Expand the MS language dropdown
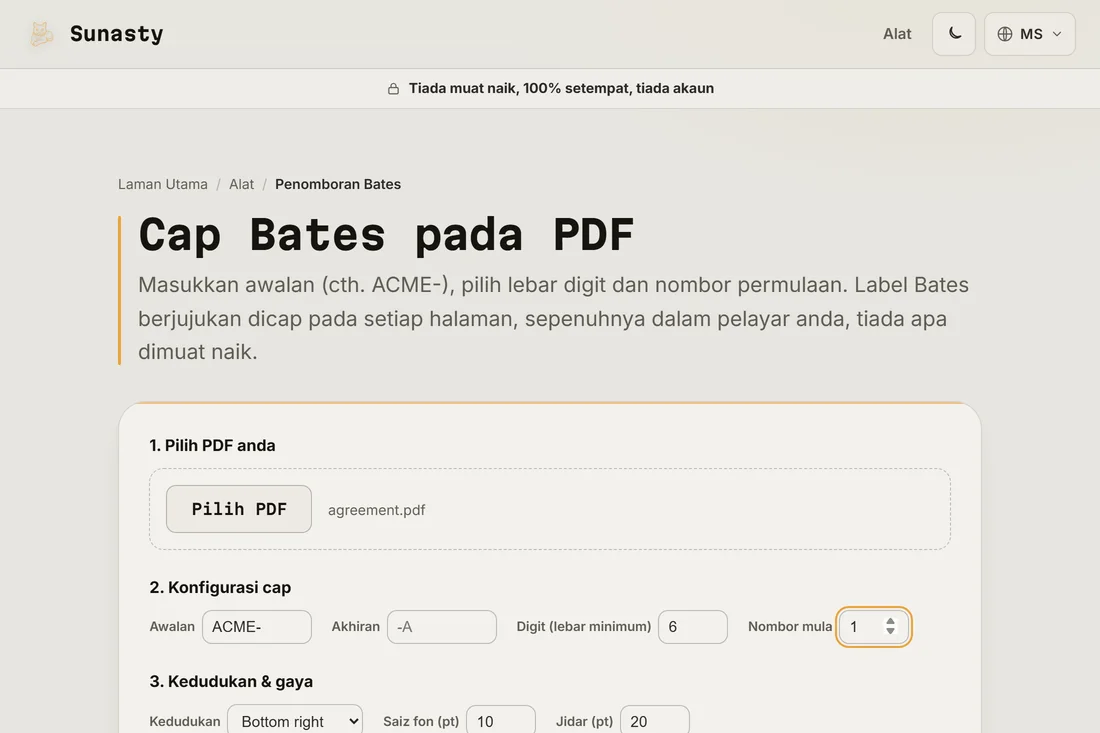The image size is (1100, 733). coord(1029,34)
